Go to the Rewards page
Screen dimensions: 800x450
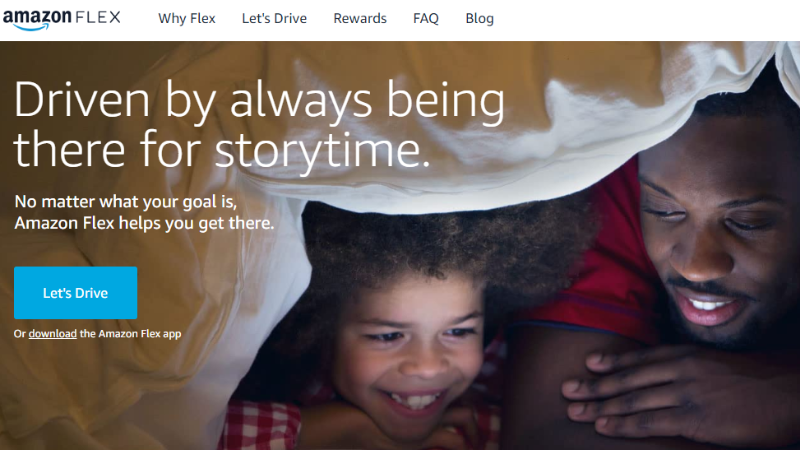[x=360, y=19]
